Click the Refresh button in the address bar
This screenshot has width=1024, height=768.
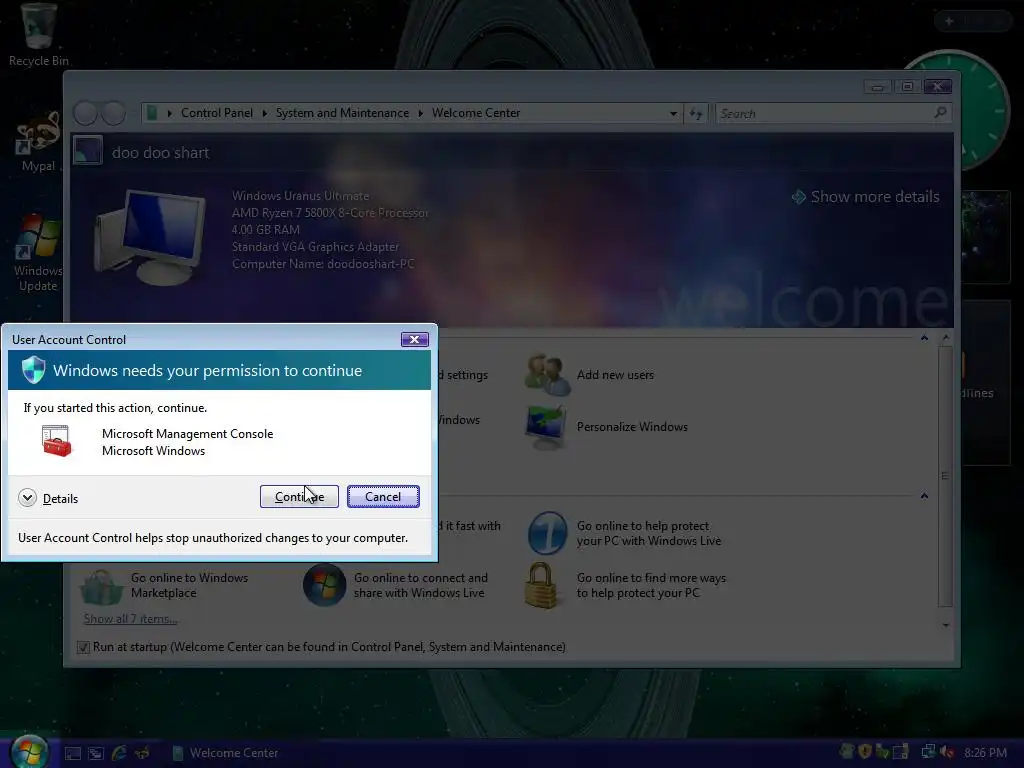pyautogui.click(x=696, y=114)
